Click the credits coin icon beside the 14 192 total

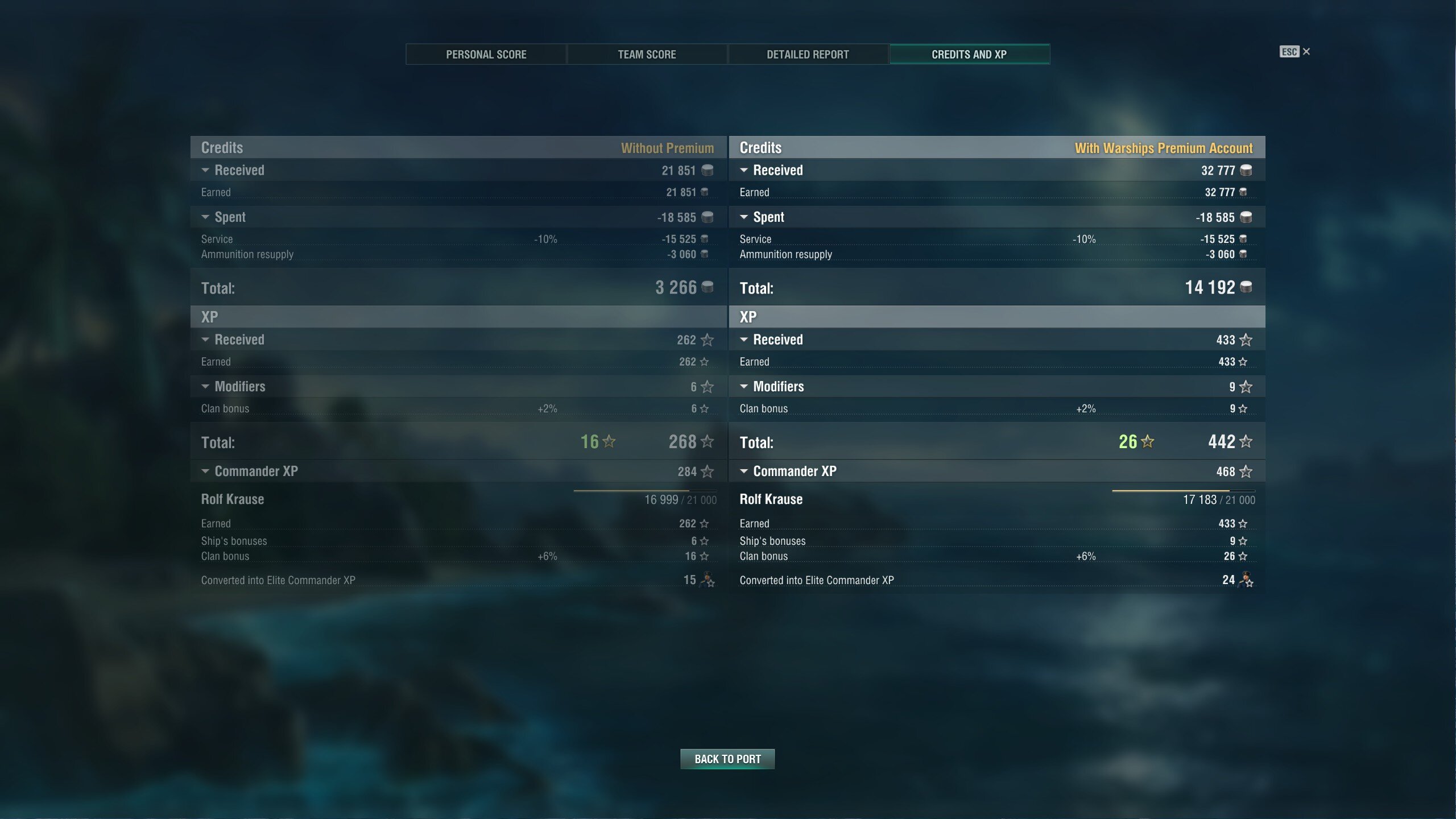[x=1246, y=287]
